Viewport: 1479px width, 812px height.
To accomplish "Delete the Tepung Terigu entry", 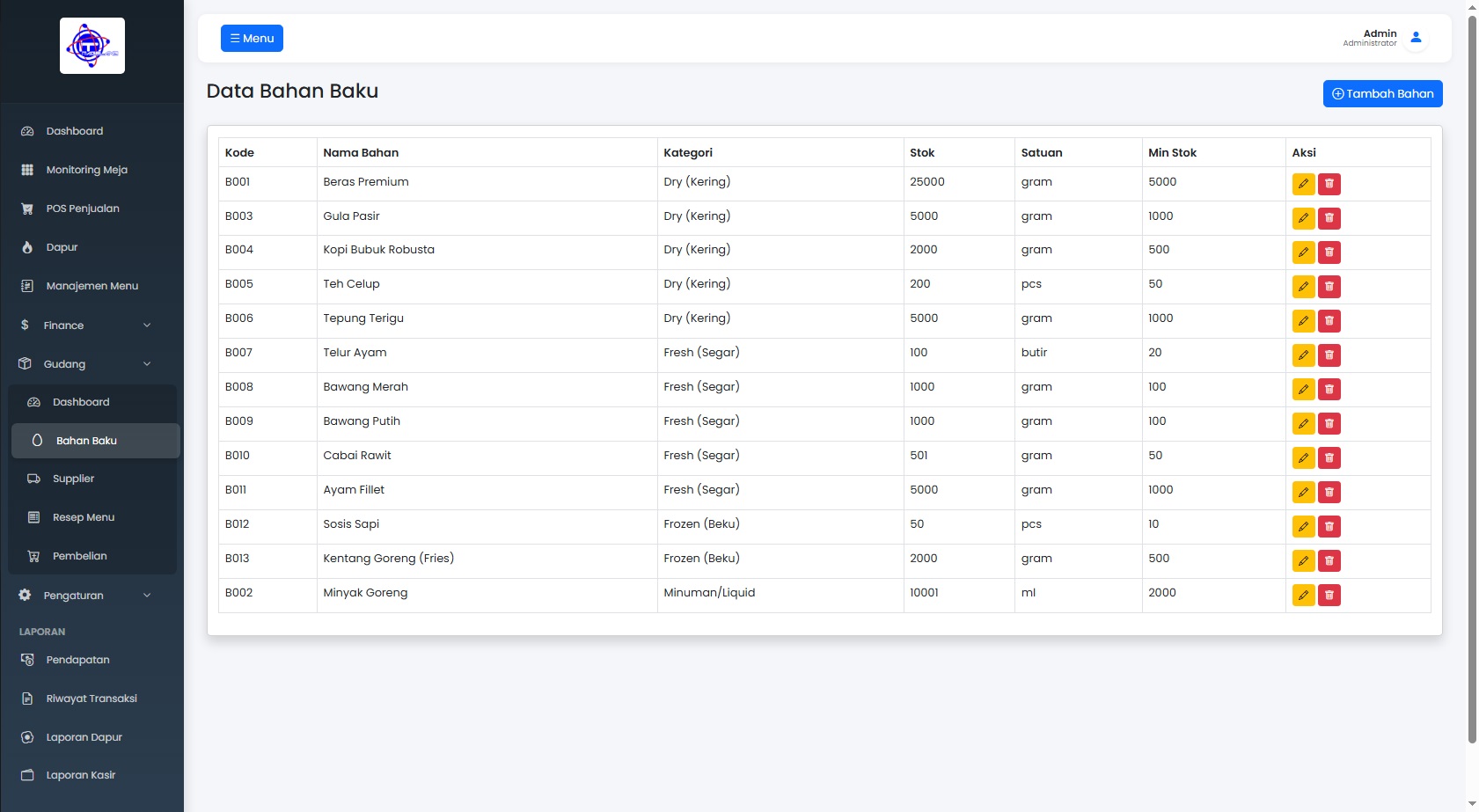I will [x=1329, y=321].
